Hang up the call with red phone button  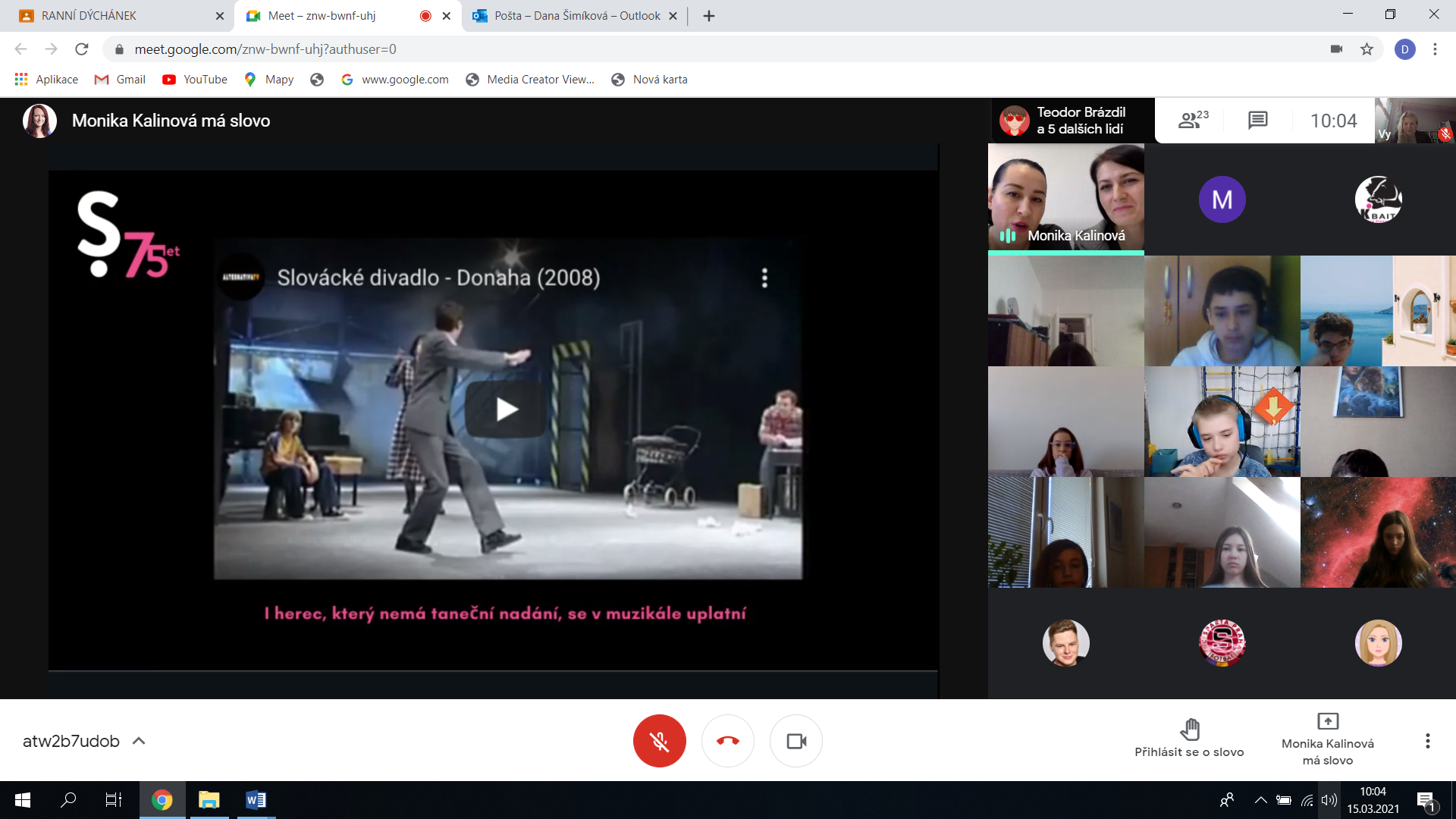(x=727, y=741)
